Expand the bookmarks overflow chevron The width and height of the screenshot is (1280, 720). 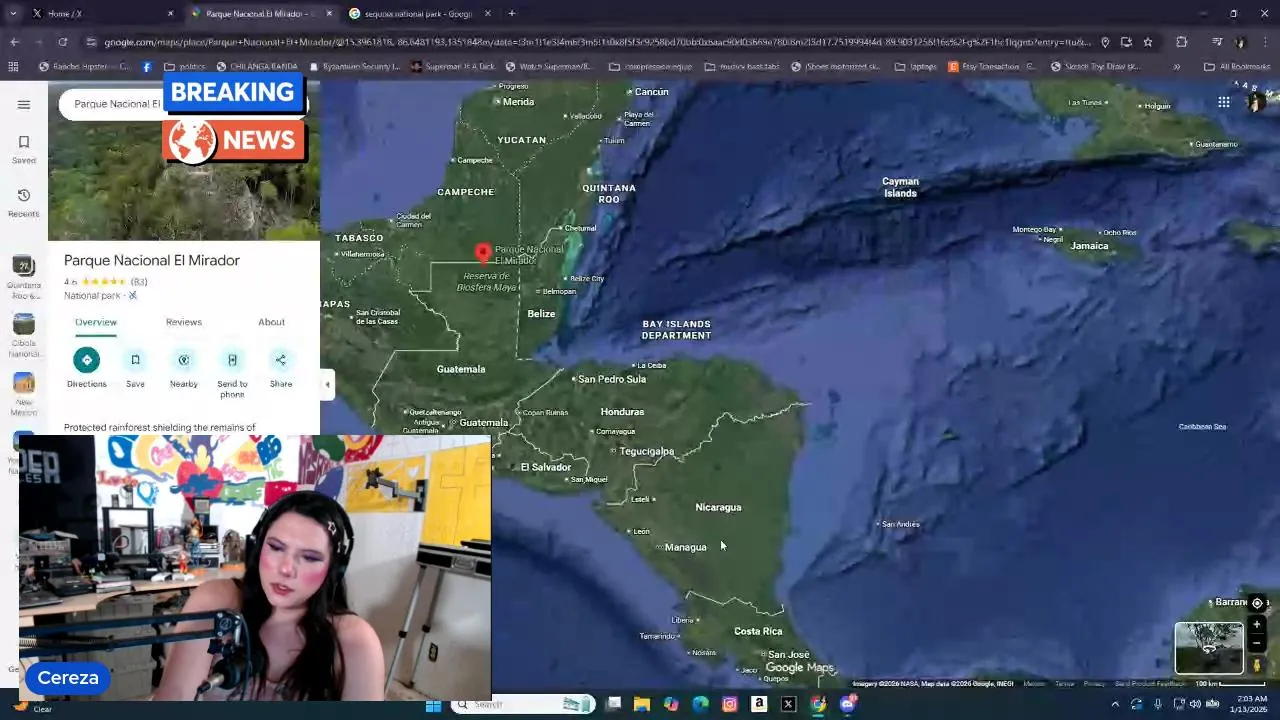click(1176, 67)
